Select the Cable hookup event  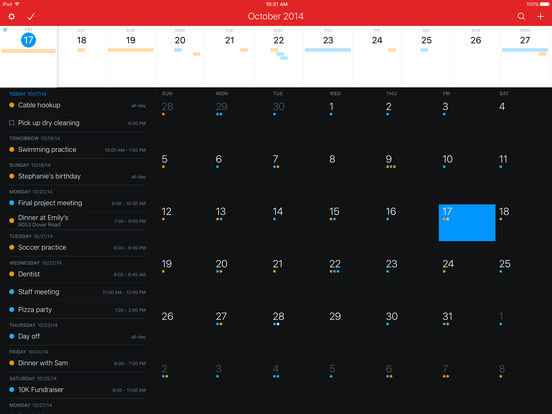77,105
